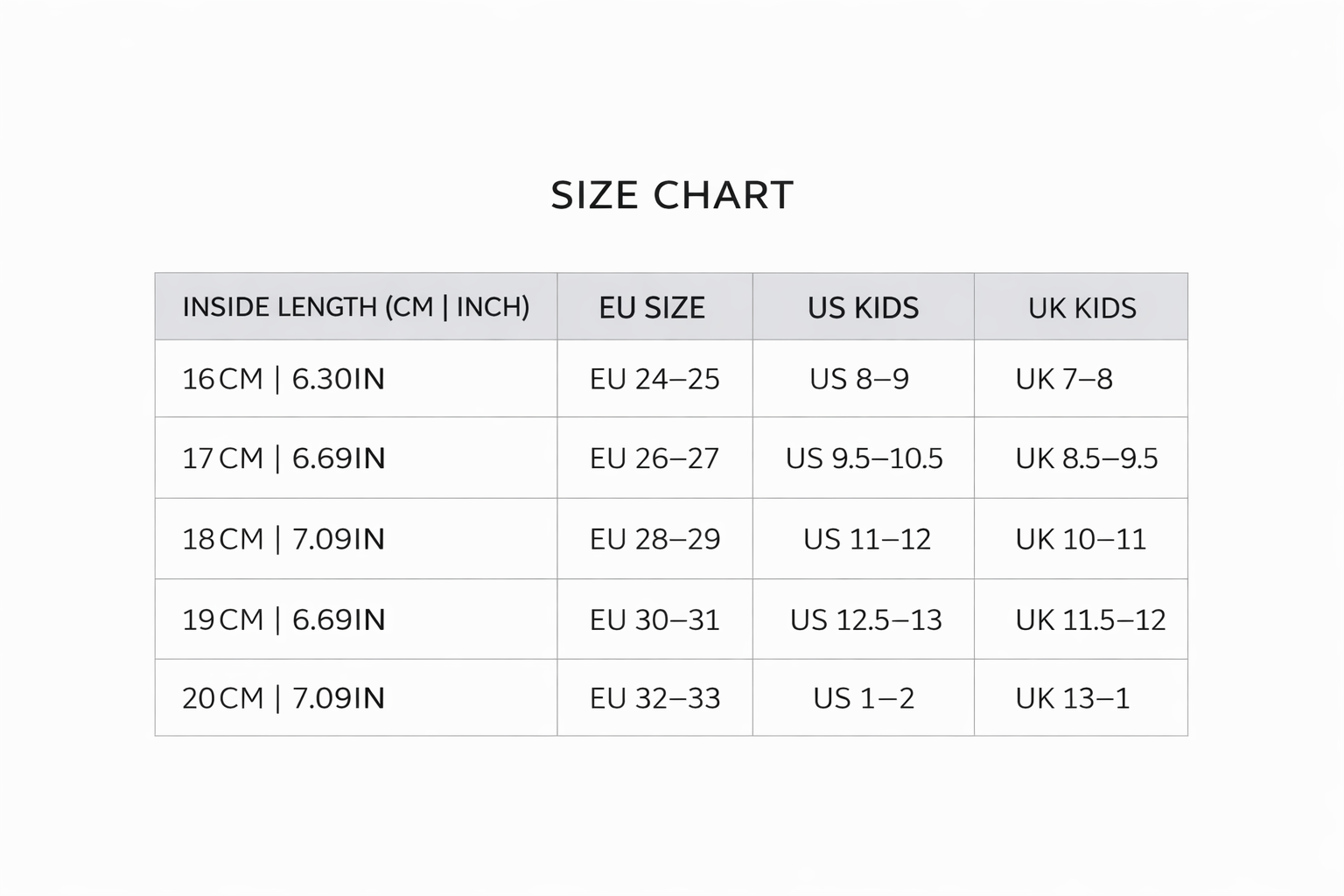Select the UK 8.5–9.5 cell
The height and width of the screenshot is (896, 1344).
[x=1086, y=458]
